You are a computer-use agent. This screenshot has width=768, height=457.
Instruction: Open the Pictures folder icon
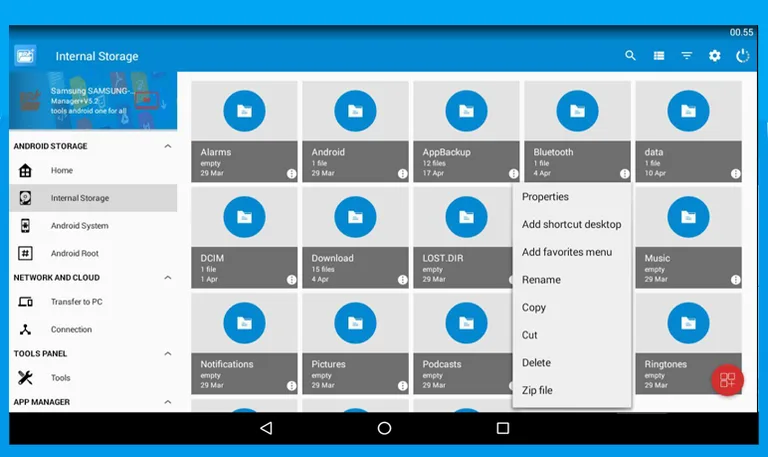coord(355,323)
